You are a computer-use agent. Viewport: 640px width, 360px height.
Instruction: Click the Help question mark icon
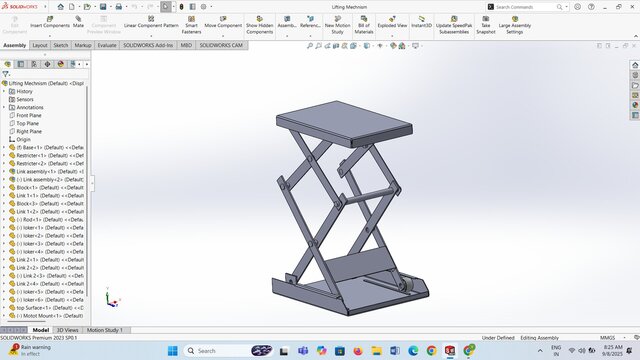pos(591,7)
